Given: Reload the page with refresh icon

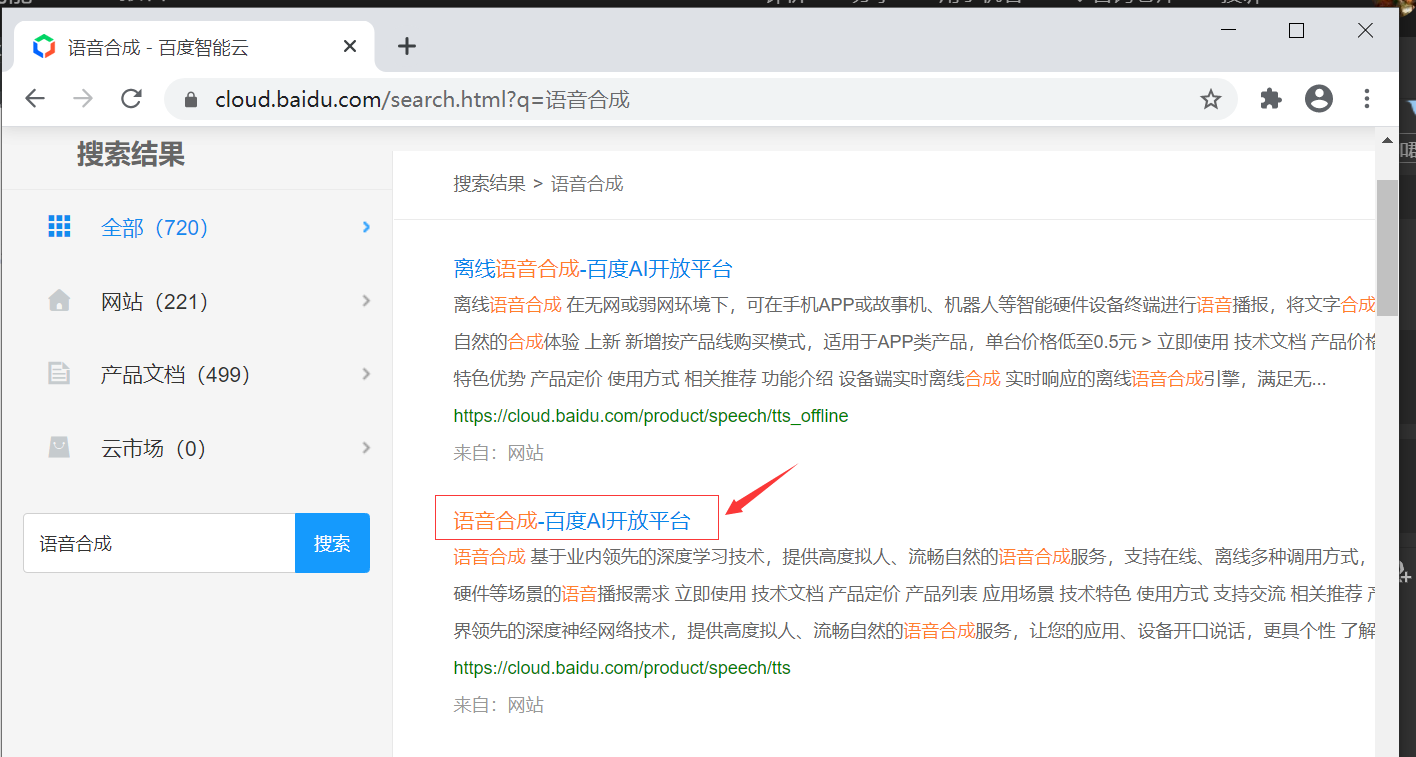Looking at the screenshot, I should click(131, 98).
